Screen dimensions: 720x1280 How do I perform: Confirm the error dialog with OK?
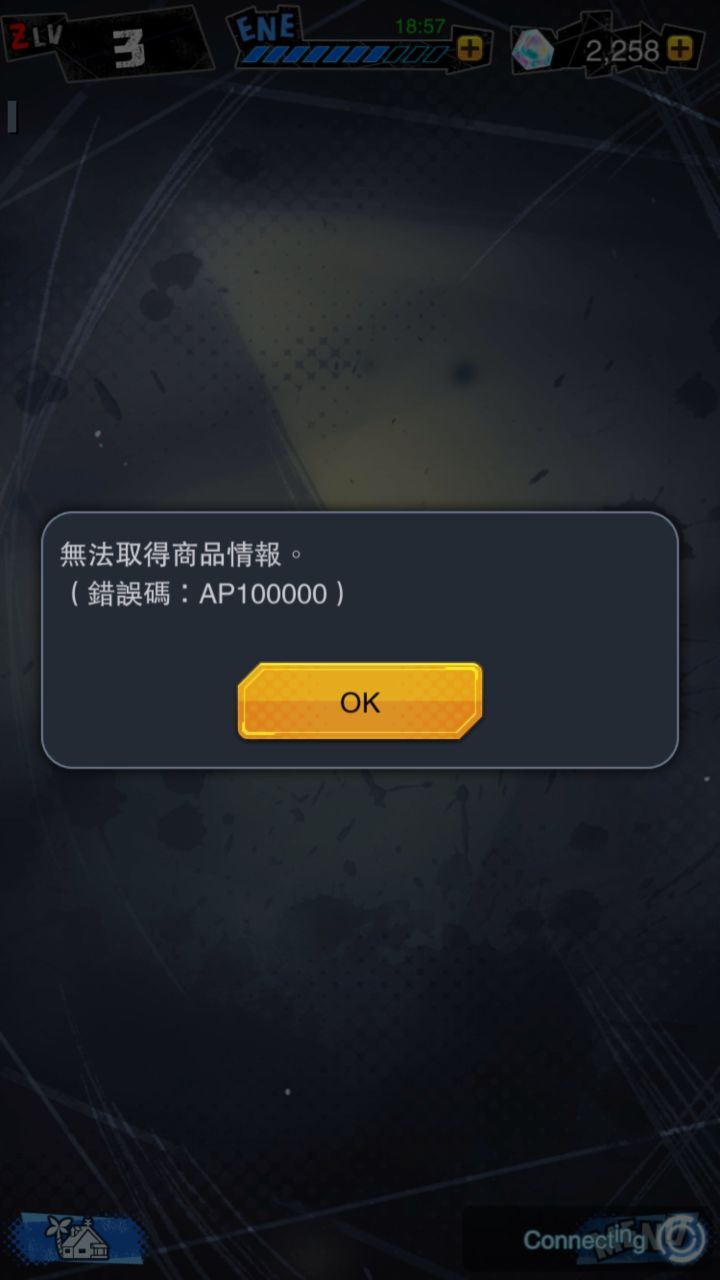coord(360,701)
